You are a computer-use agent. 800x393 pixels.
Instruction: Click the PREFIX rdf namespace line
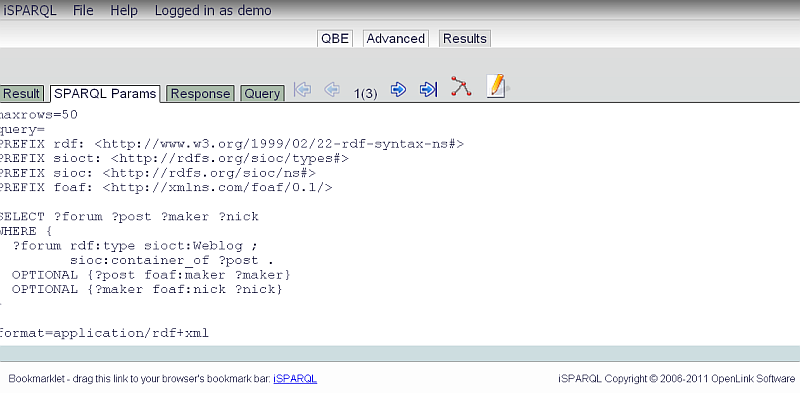pos(232,144)
